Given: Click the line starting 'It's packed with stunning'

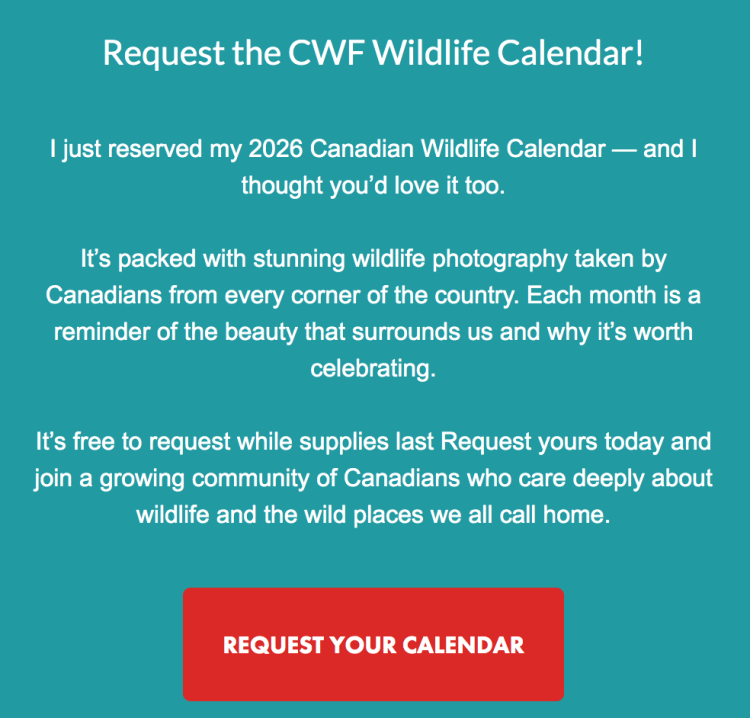Looking at the screenshot, I should 373,259.
